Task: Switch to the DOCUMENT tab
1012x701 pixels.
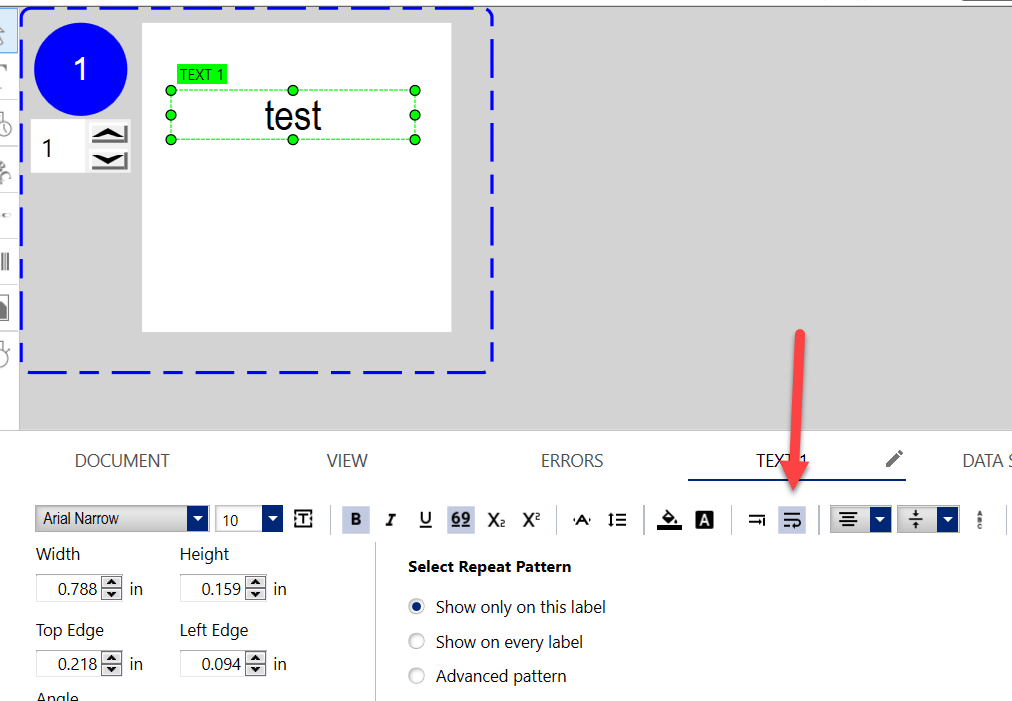Action: coord(122,461)
